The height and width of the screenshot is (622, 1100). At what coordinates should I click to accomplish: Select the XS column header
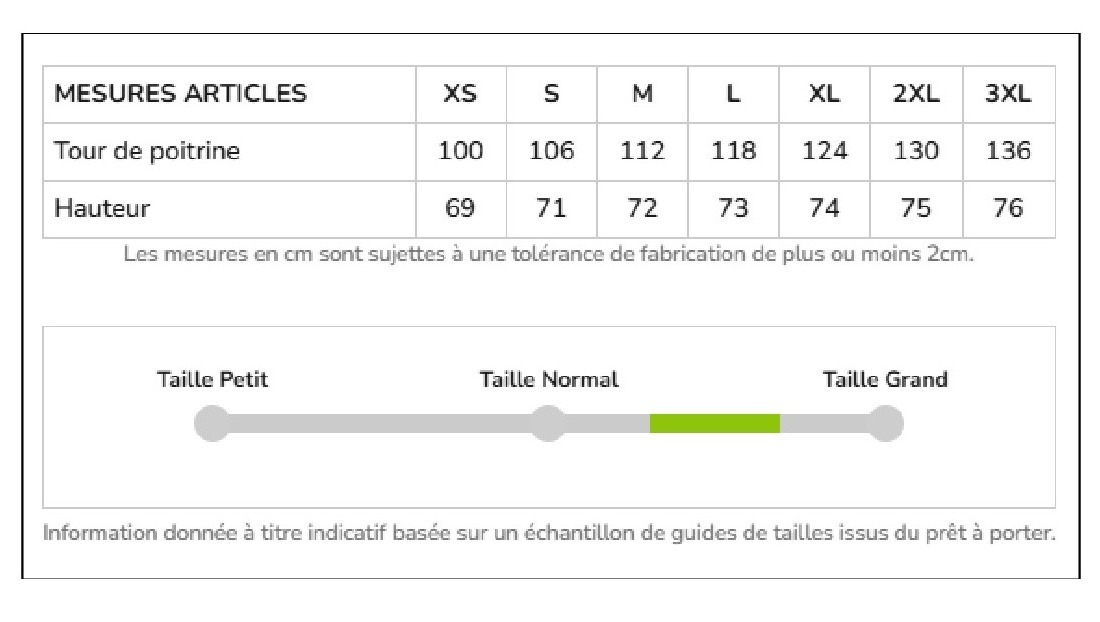pyautogui.click(x=460, y=94)
